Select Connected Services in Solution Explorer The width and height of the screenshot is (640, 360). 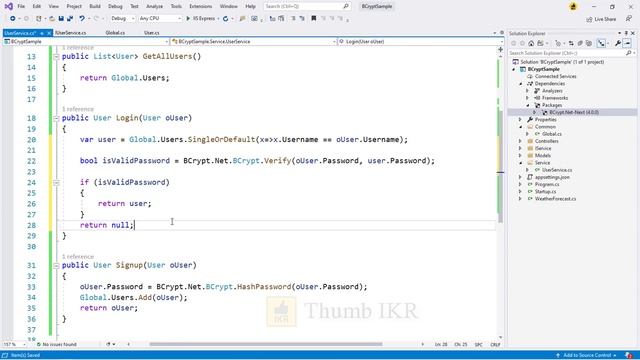[x=555, y=76]
